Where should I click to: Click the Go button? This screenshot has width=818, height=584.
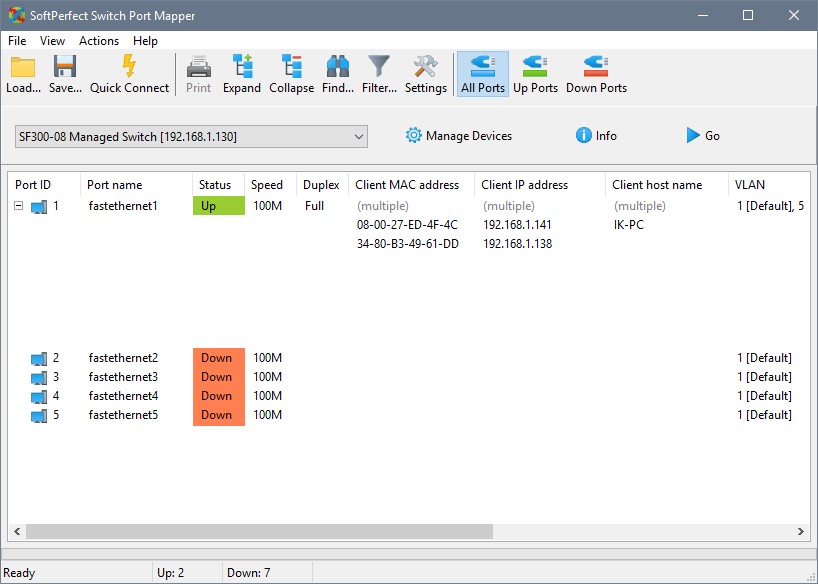coord(703,136)
